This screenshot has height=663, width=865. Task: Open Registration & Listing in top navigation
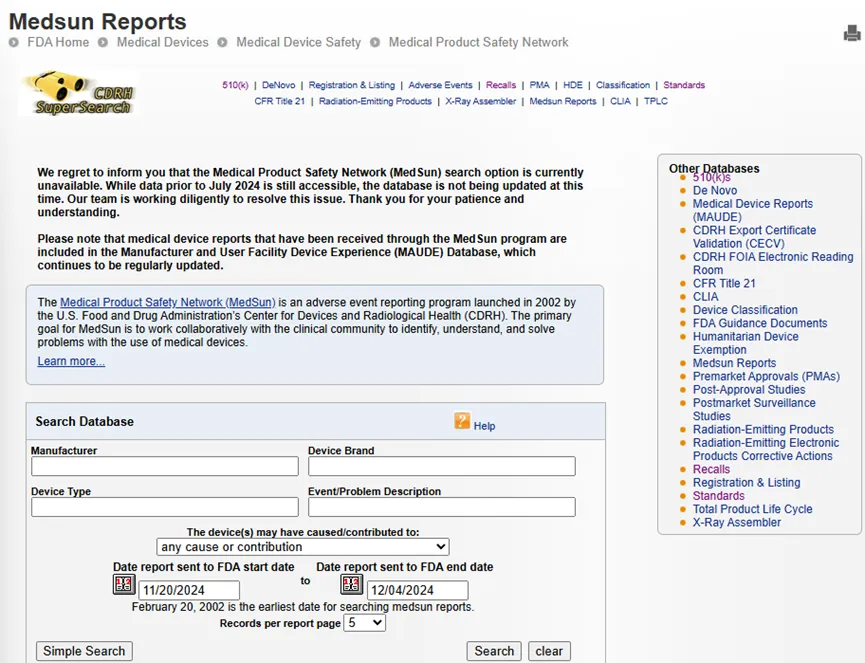352,85
